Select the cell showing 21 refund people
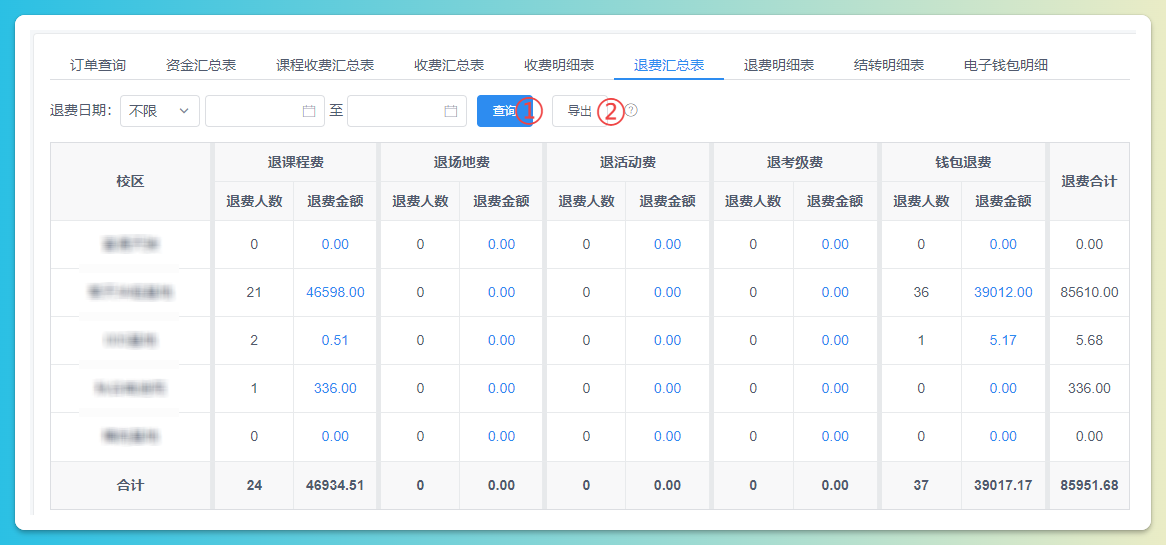 tap(254, 292)
